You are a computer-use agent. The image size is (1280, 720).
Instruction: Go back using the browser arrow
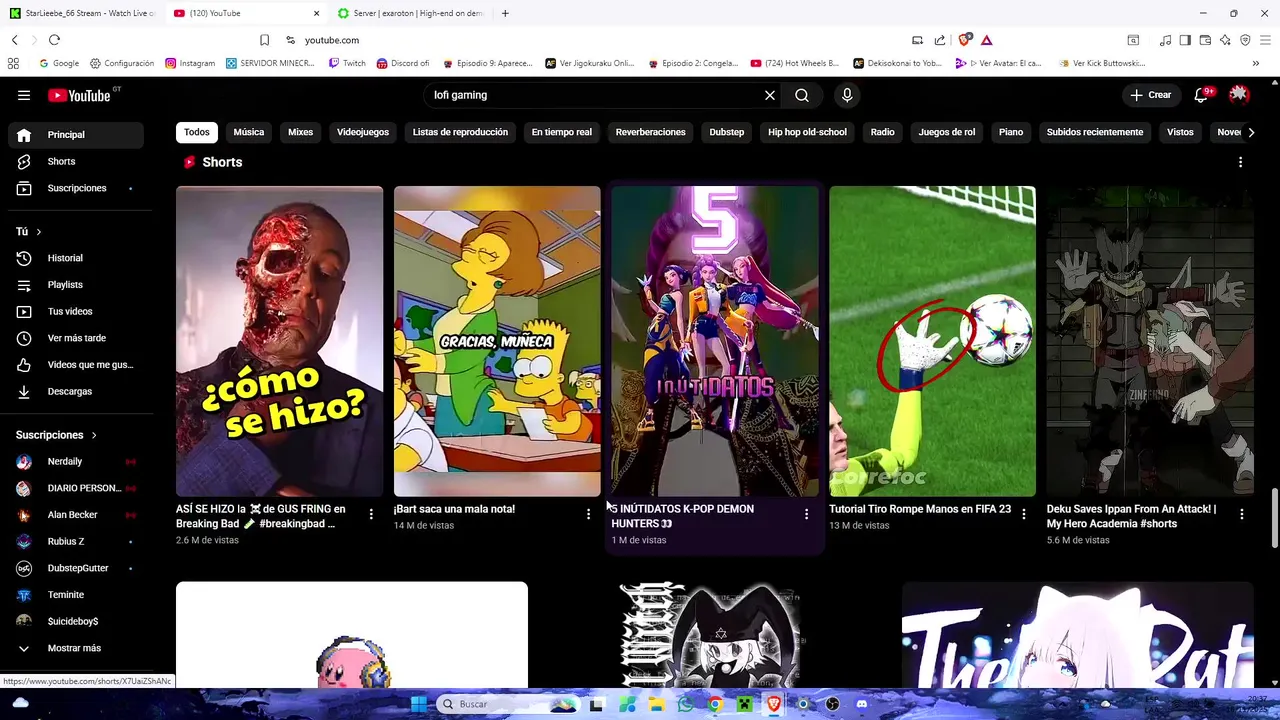(15, 40)
